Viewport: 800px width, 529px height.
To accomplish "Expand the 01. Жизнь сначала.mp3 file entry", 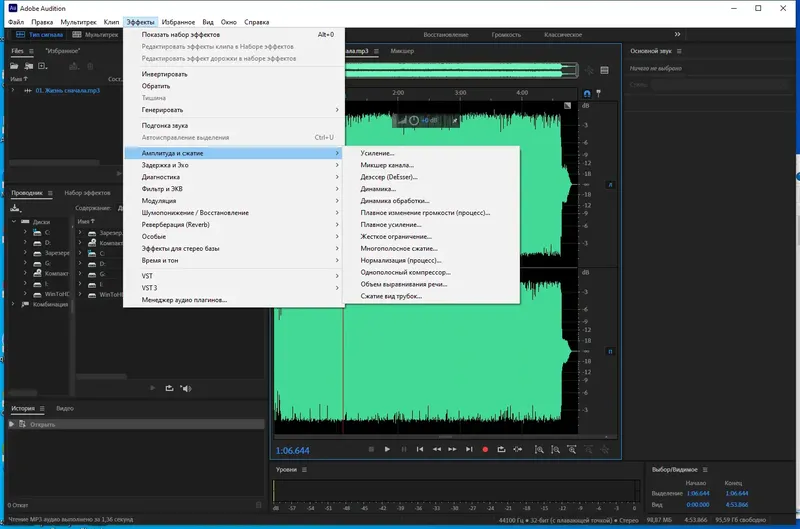I will coord(13,90).
